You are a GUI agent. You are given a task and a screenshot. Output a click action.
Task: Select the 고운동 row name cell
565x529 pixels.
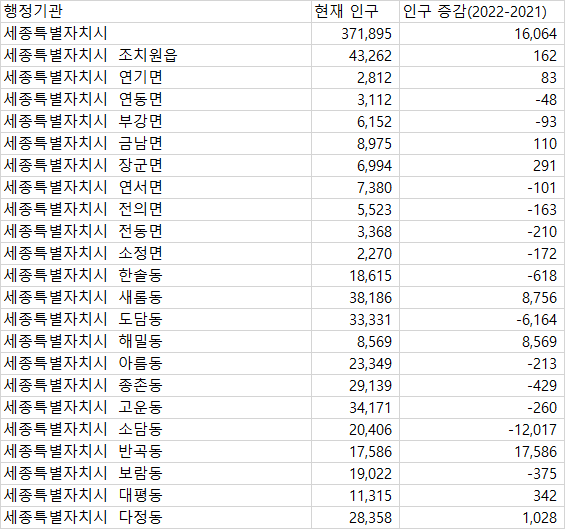point(156,408)
